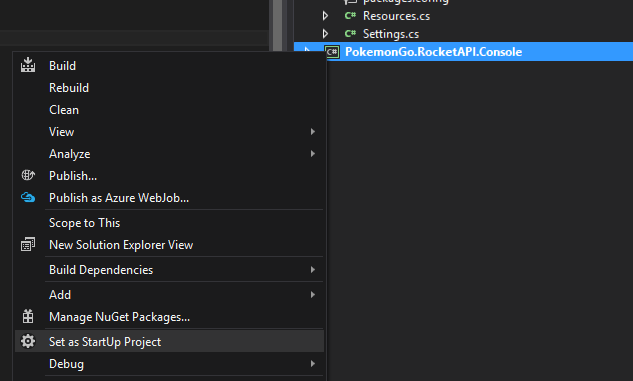Screen dimensions: 633x381
Task: Click the StartUp Project gear icon
Action: (28, 341)
